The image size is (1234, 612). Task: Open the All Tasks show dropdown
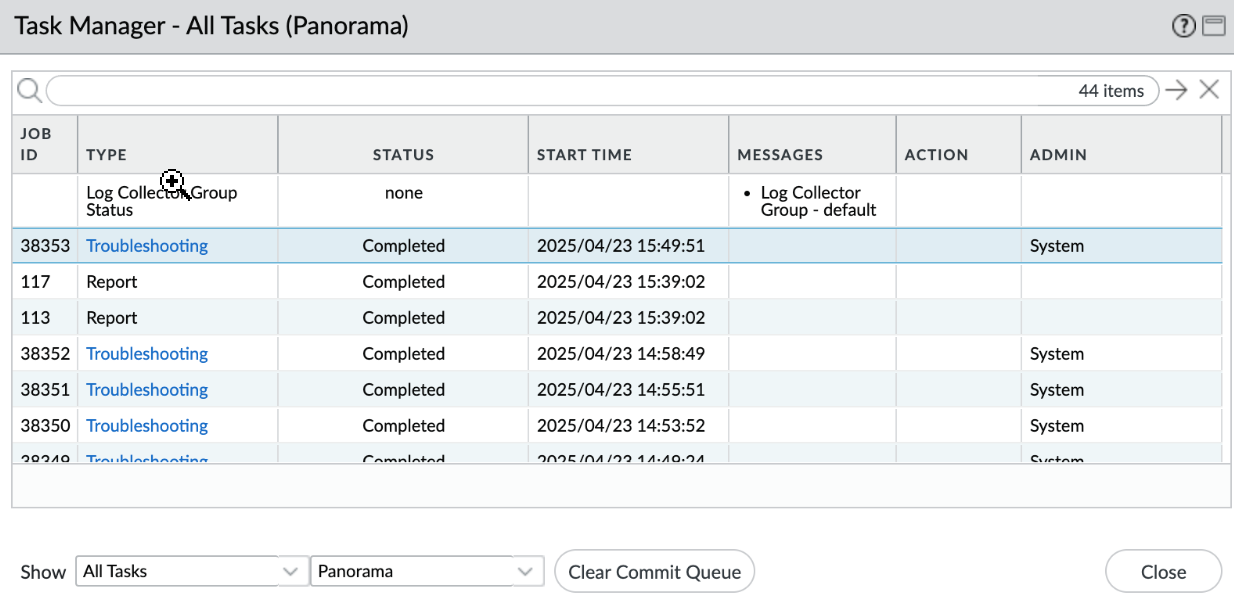coord(190,572)
